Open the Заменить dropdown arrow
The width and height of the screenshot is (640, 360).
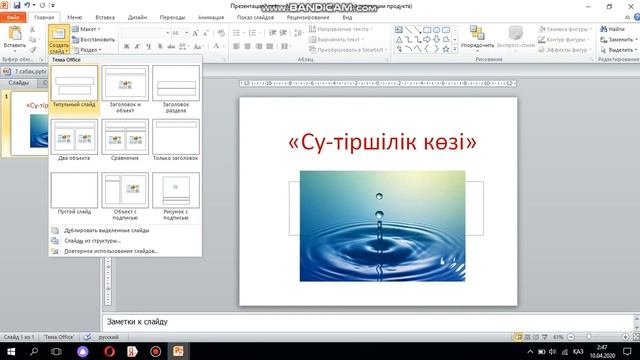point(636,40)
